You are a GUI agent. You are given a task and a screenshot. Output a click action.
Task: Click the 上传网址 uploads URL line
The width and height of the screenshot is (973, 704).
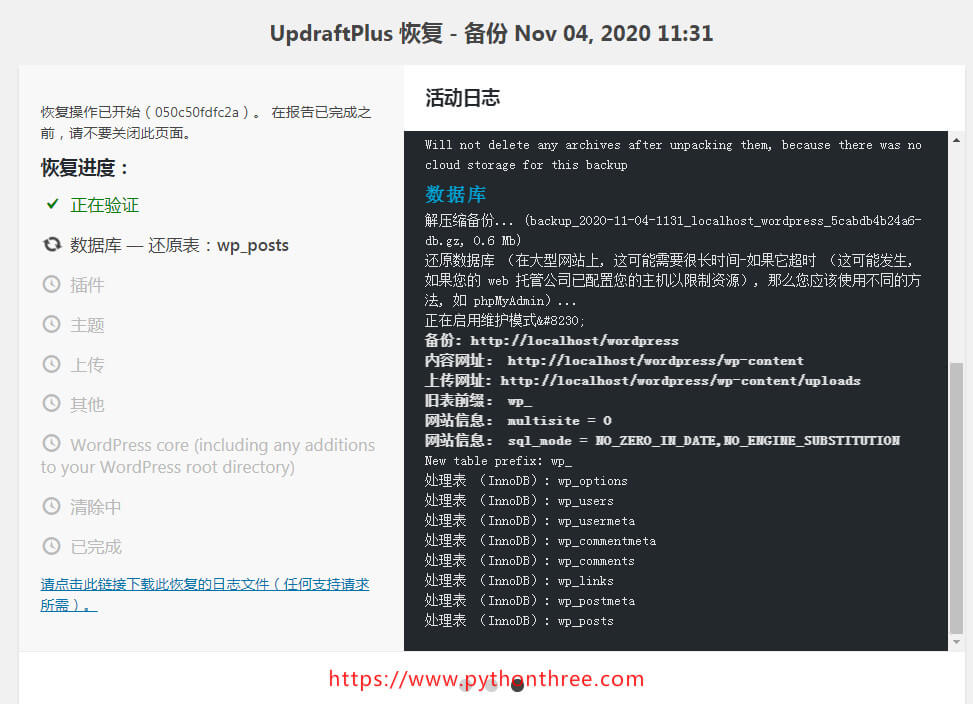[643, 380]
